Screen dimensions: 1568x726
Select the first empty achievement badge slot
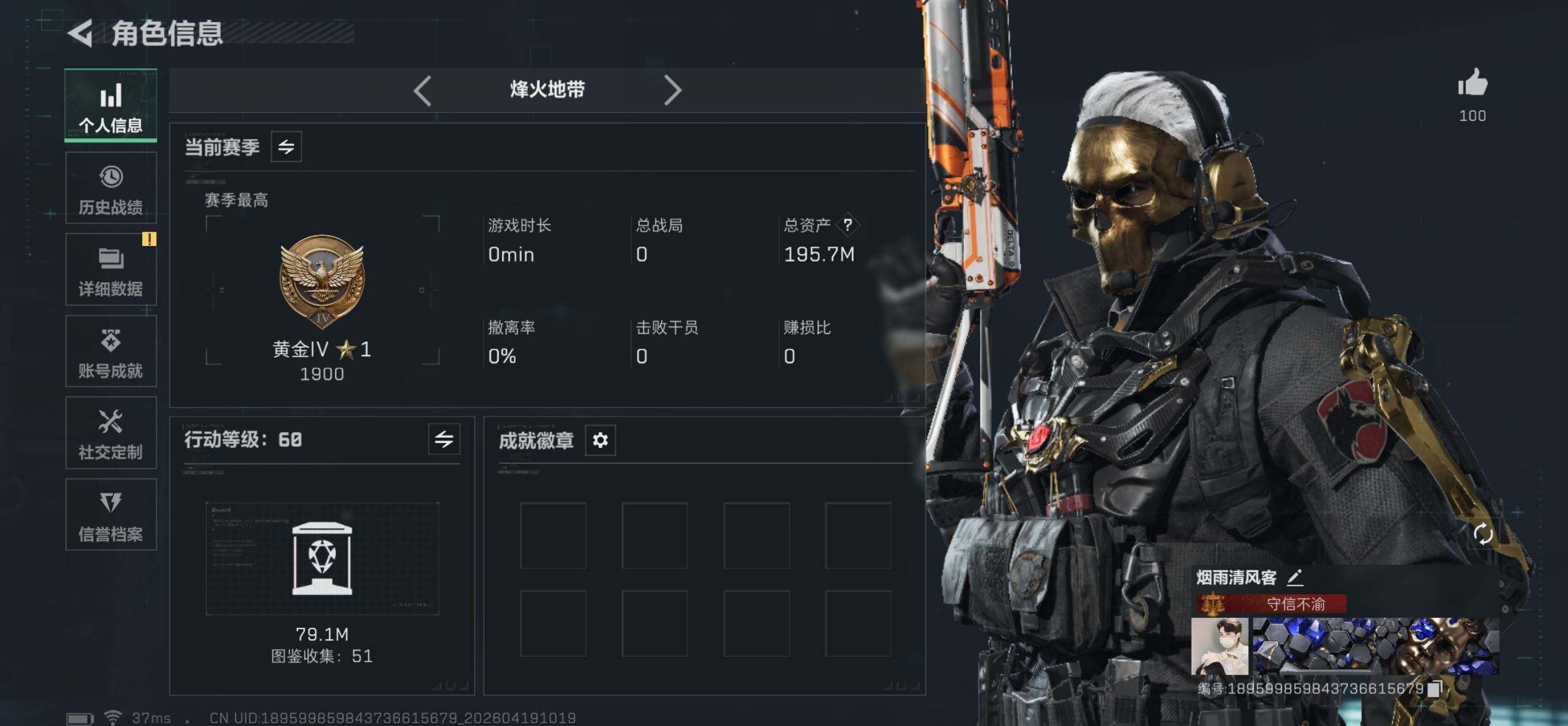553,535
